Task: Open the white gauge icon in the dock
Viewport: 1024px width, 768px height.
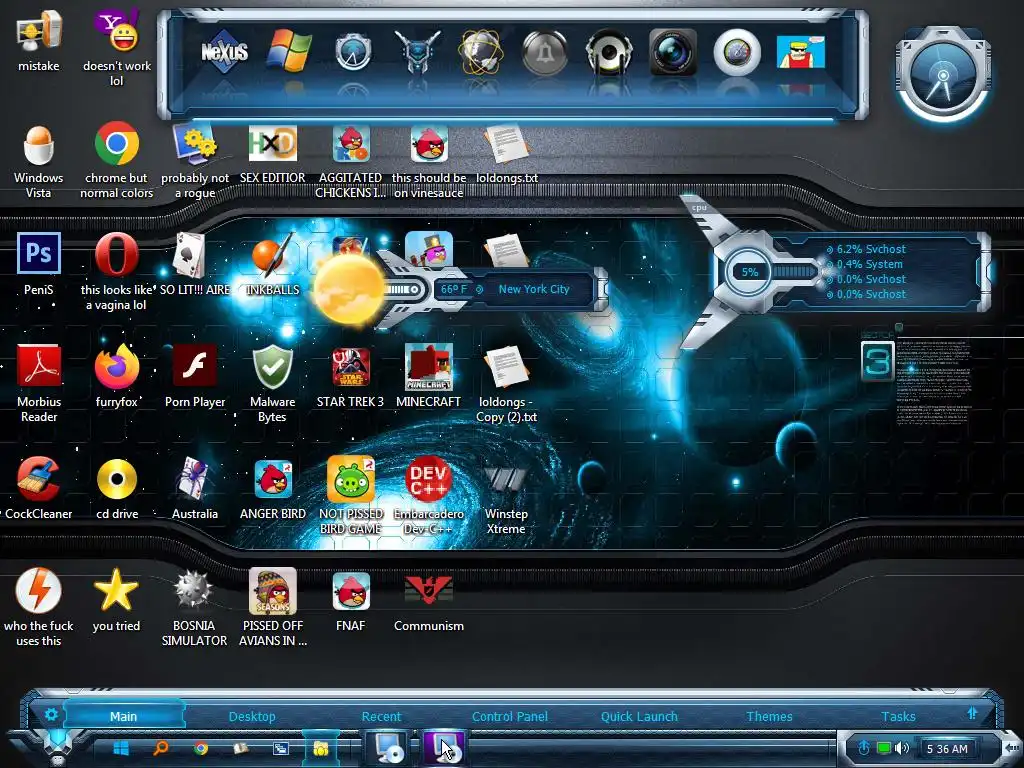Action: [737, 52]
